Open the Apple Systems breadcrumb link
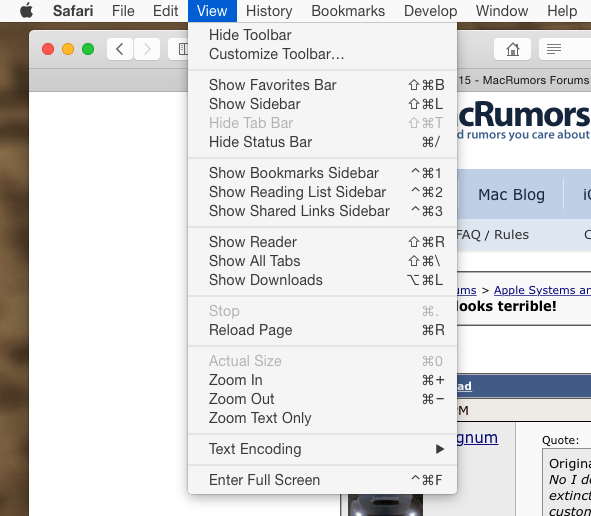 pyautogui.click(x=542, y=290)
